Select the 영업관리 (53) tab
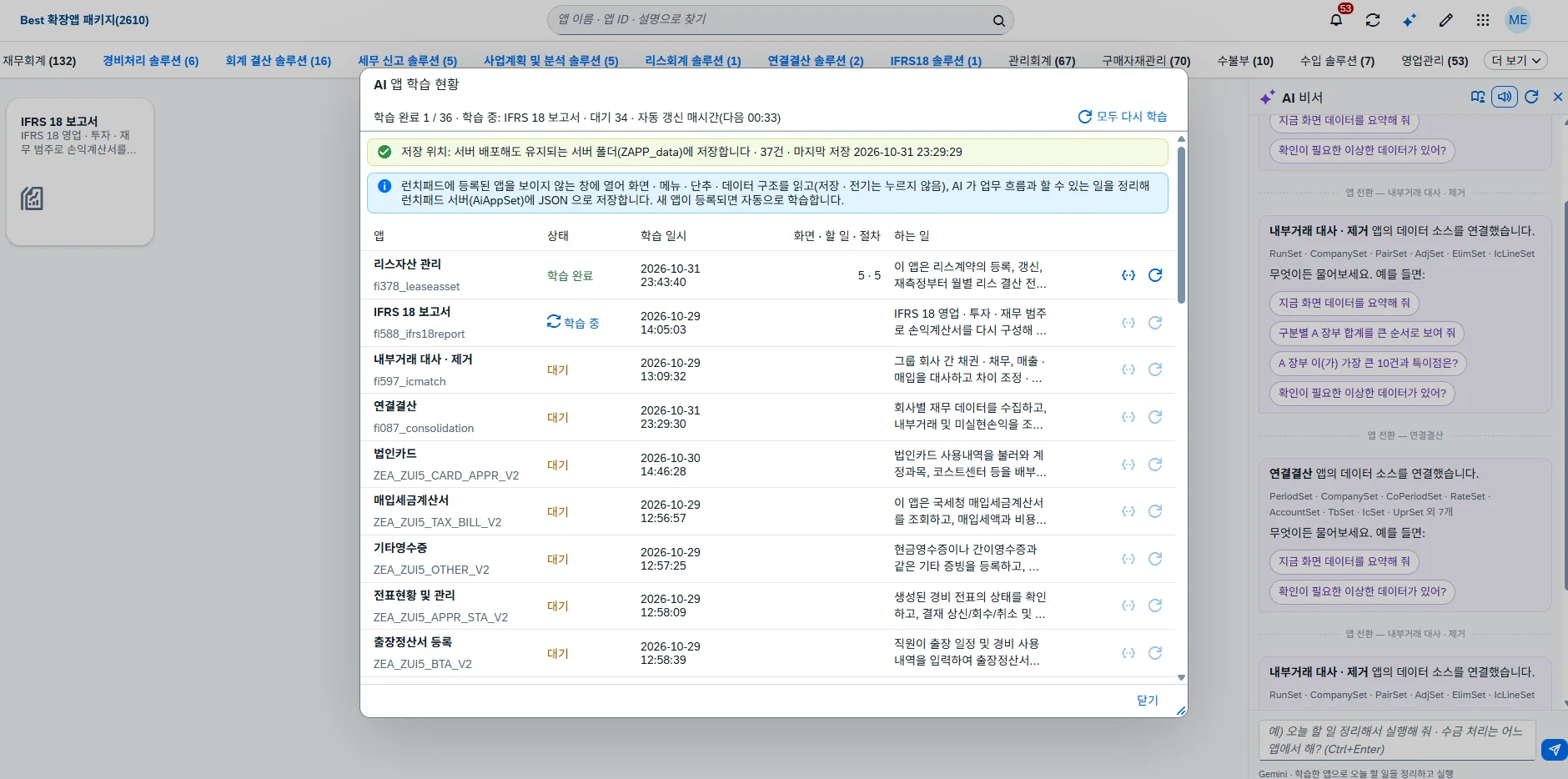The width and height of the screenshot is (1568, 779). click(1435, 61)
